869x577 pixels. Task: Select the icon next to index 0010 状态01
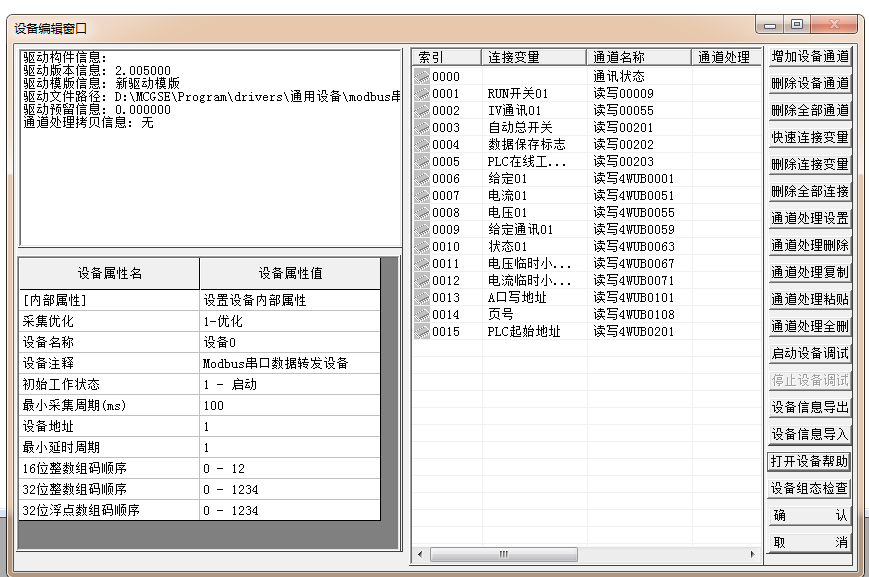click(x=421, y=246)
